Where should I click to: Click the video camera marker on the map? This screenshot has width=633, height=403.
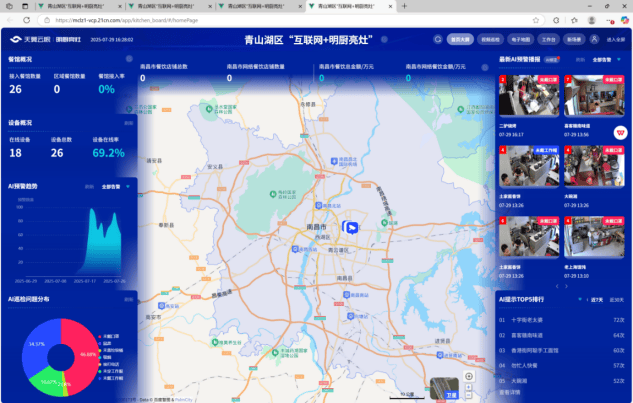tap(351, 227)
